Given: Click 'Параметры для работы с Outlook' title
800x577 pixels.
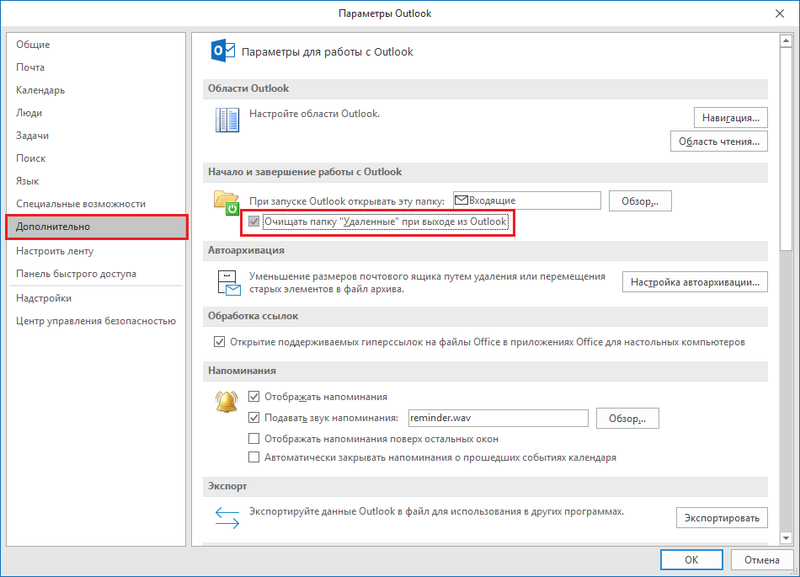Looking at the screenshot, I should coord(327,52).
